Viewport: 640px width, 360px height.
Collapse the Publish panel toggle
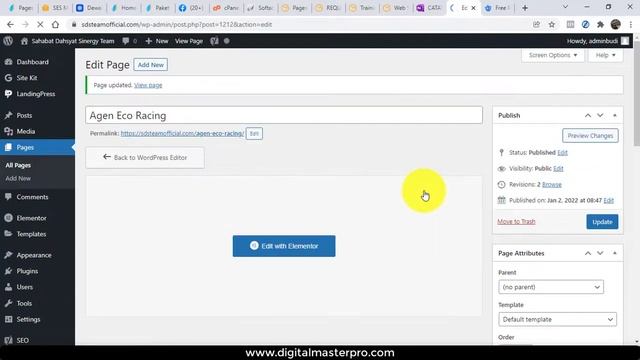[x=615, y=116]
